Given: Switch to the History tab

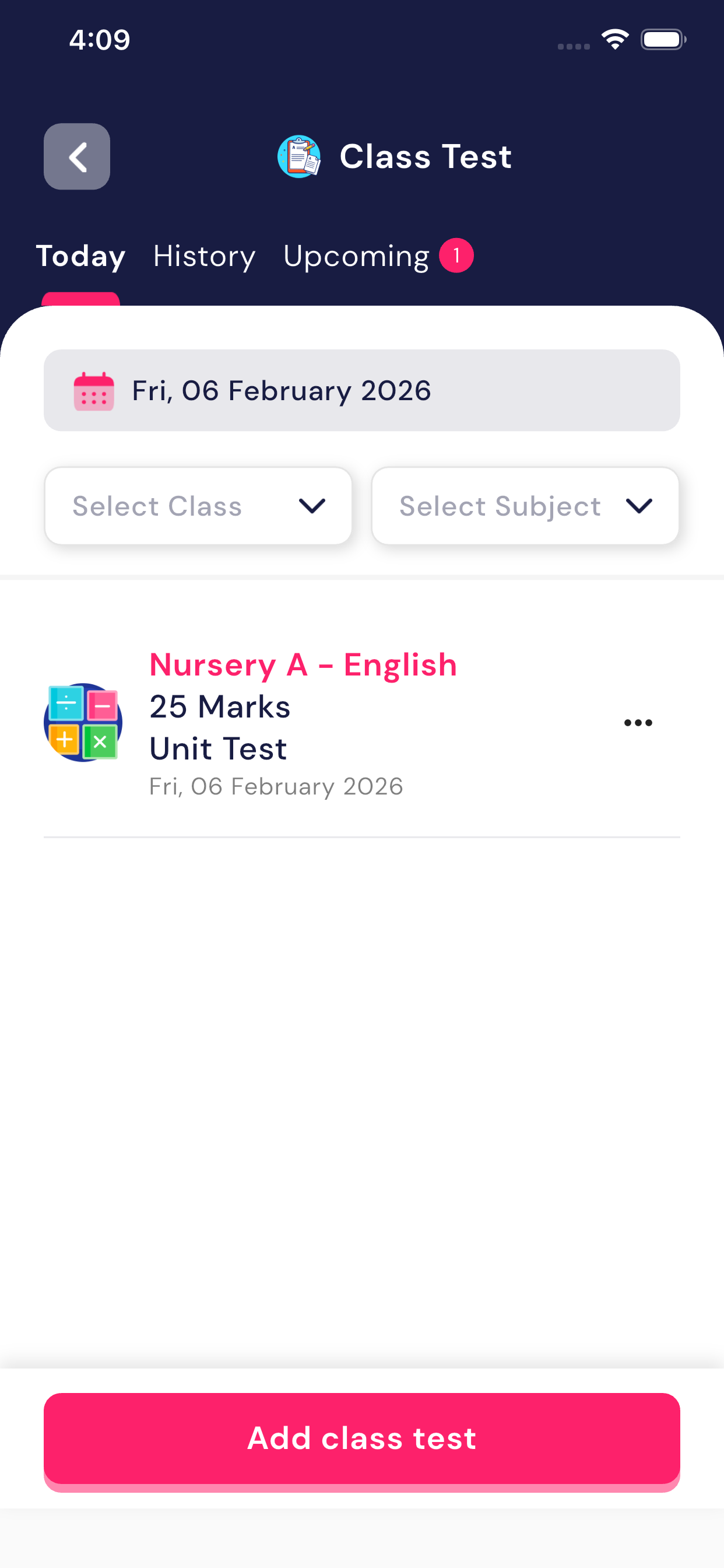Looking at the screenshot, I should pyautogui.click(x=205, y=256).
